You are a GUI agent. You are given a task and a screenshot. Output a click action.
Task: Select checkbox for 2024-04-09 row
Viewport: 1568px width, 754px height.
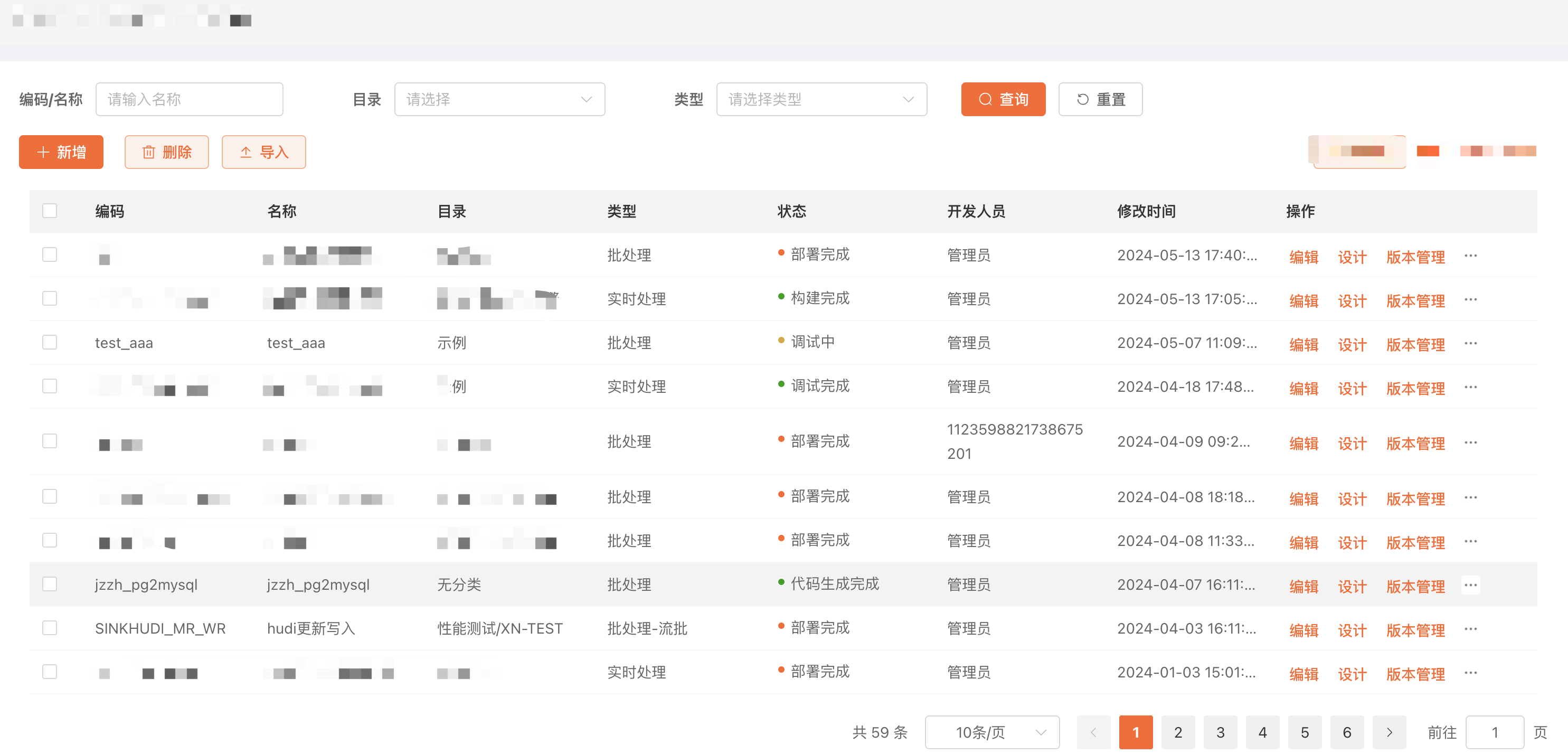50,440
